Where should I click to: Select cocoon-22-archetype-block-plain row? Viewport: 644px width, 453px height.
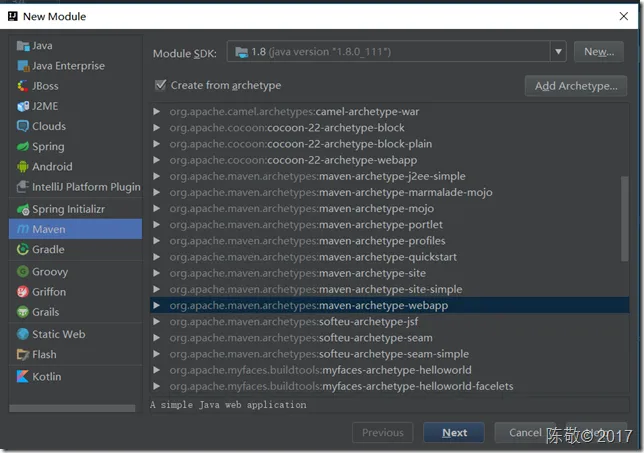pos(389,144)
